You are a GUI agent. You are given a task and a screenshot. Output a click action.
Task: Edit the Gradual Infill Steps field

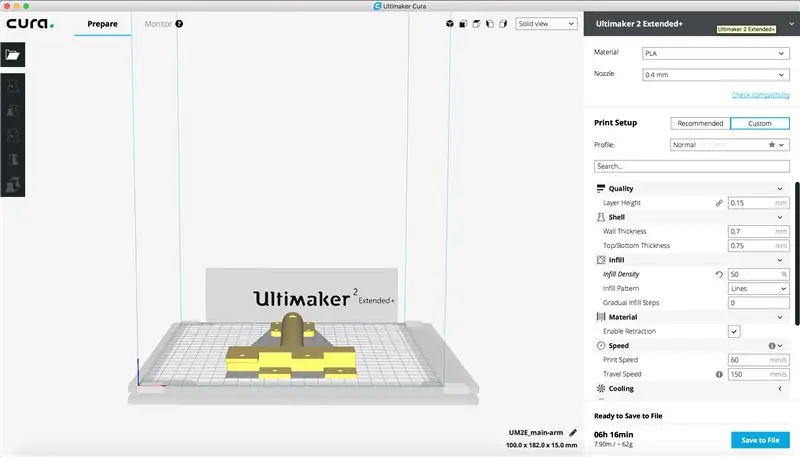(x=759, y=303)
